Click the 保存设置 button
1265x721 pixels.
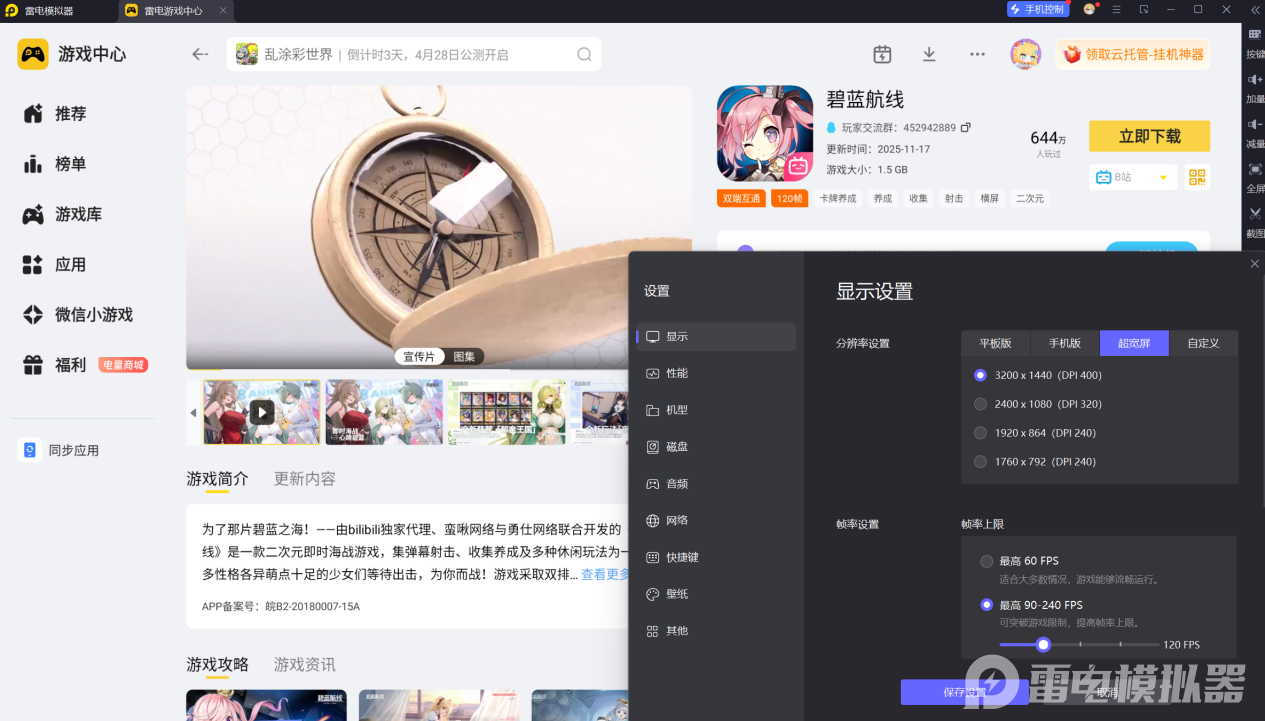click(x=964, y=692)
